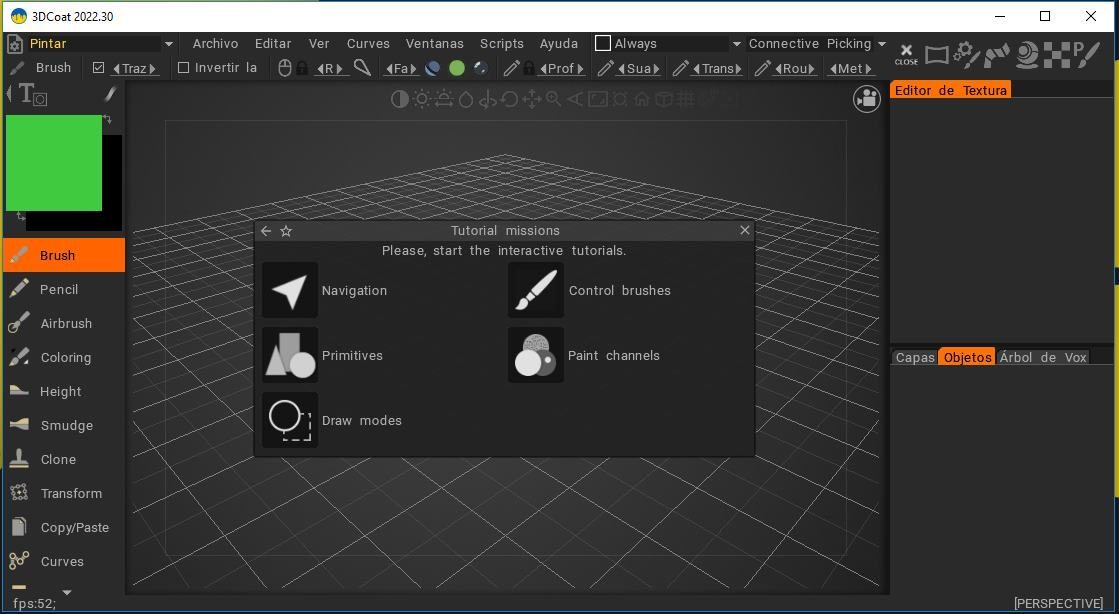
Task: Expand more tools arrow below Curves
Action: click(x=67, y=592)
